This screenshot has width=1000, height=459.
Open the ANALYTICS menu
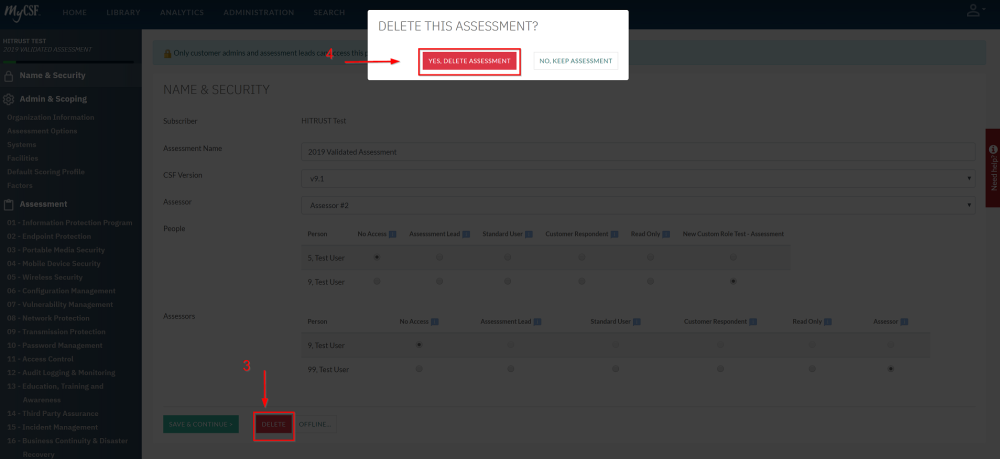(182, 13)
